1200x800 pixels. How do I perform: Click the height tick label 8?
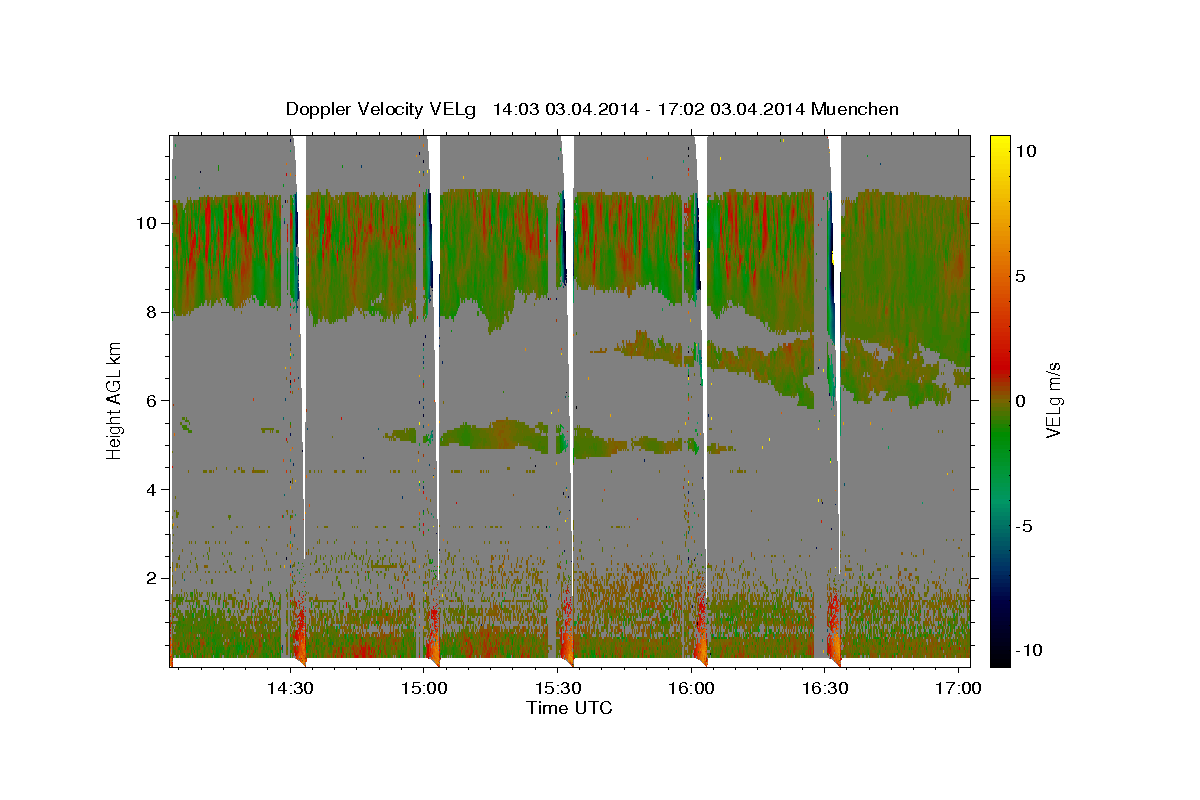(x=152, y=312)
